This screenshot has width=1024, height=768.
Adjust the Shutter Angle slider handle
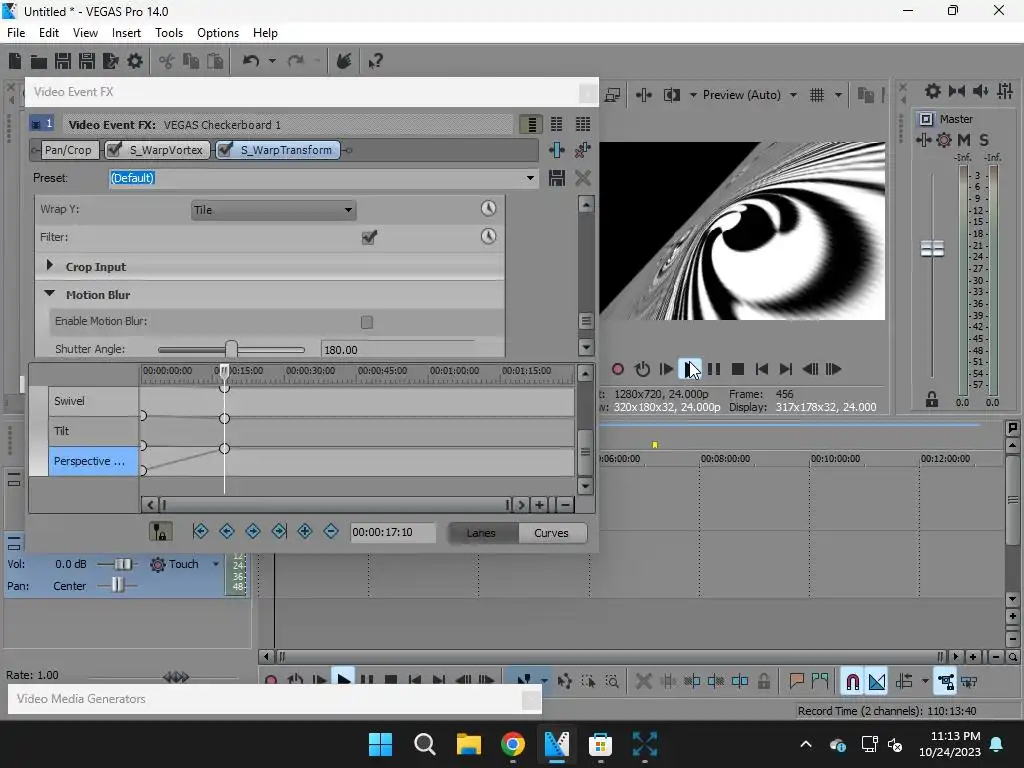pos(231,349)
